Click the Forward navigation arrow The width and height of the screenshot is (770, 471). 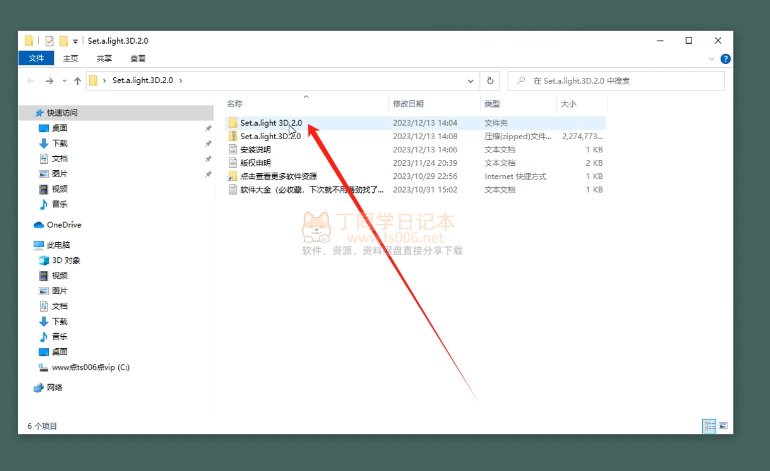pos(49,81)
